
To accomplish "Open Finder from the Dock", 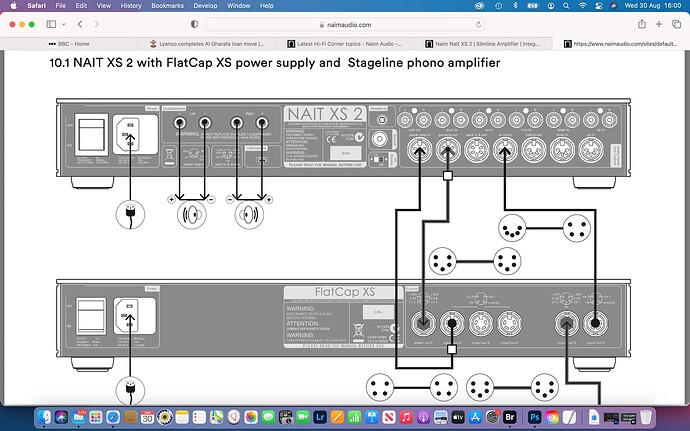I will tap(44, 416).
